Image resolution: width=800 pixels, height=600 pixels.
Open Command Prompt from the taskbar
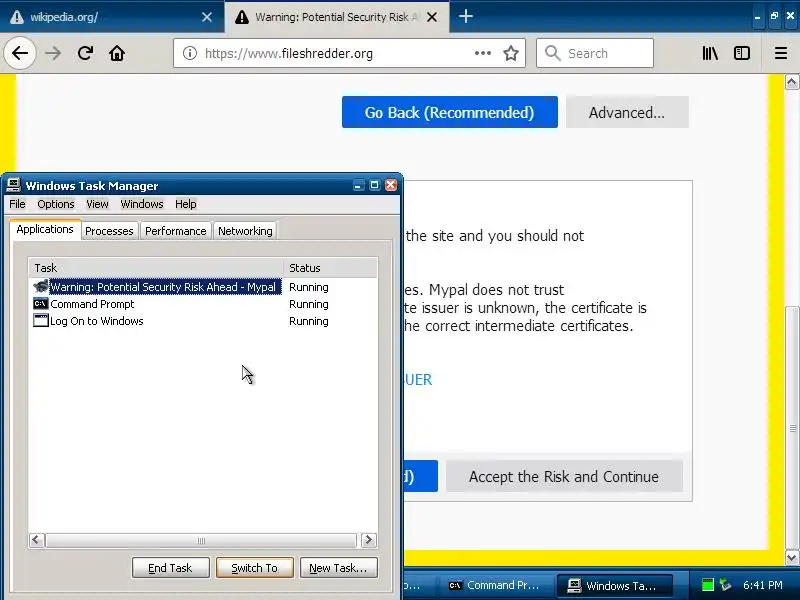tap(494, 585)
